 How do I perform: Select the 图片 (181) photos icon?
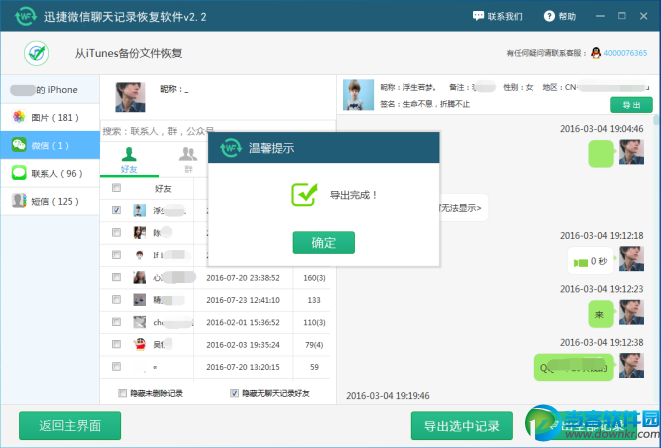(x=19, y=117)
